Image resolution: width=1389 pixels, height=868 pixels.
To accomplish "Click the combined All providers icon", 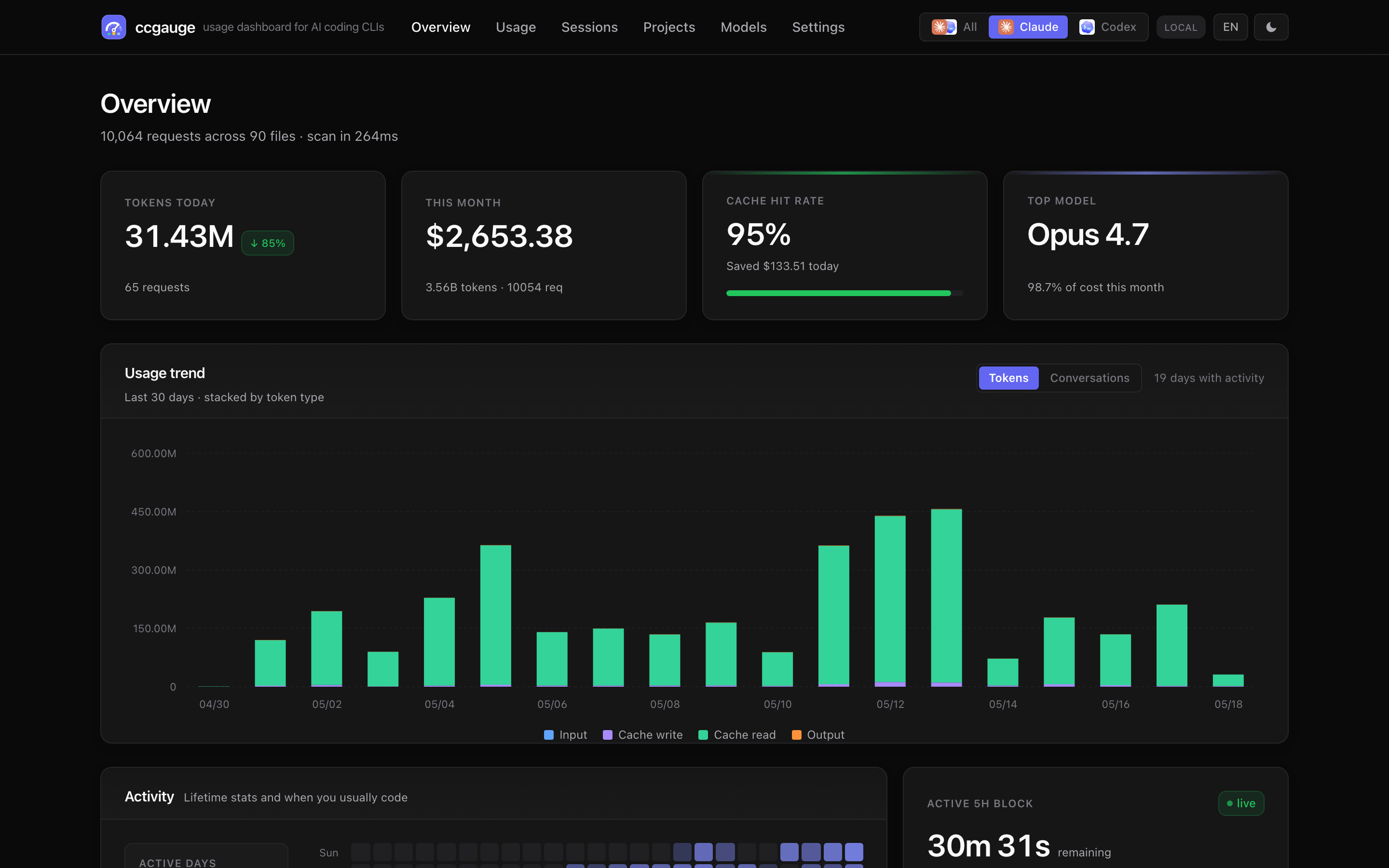I will [x=943, y=27].
